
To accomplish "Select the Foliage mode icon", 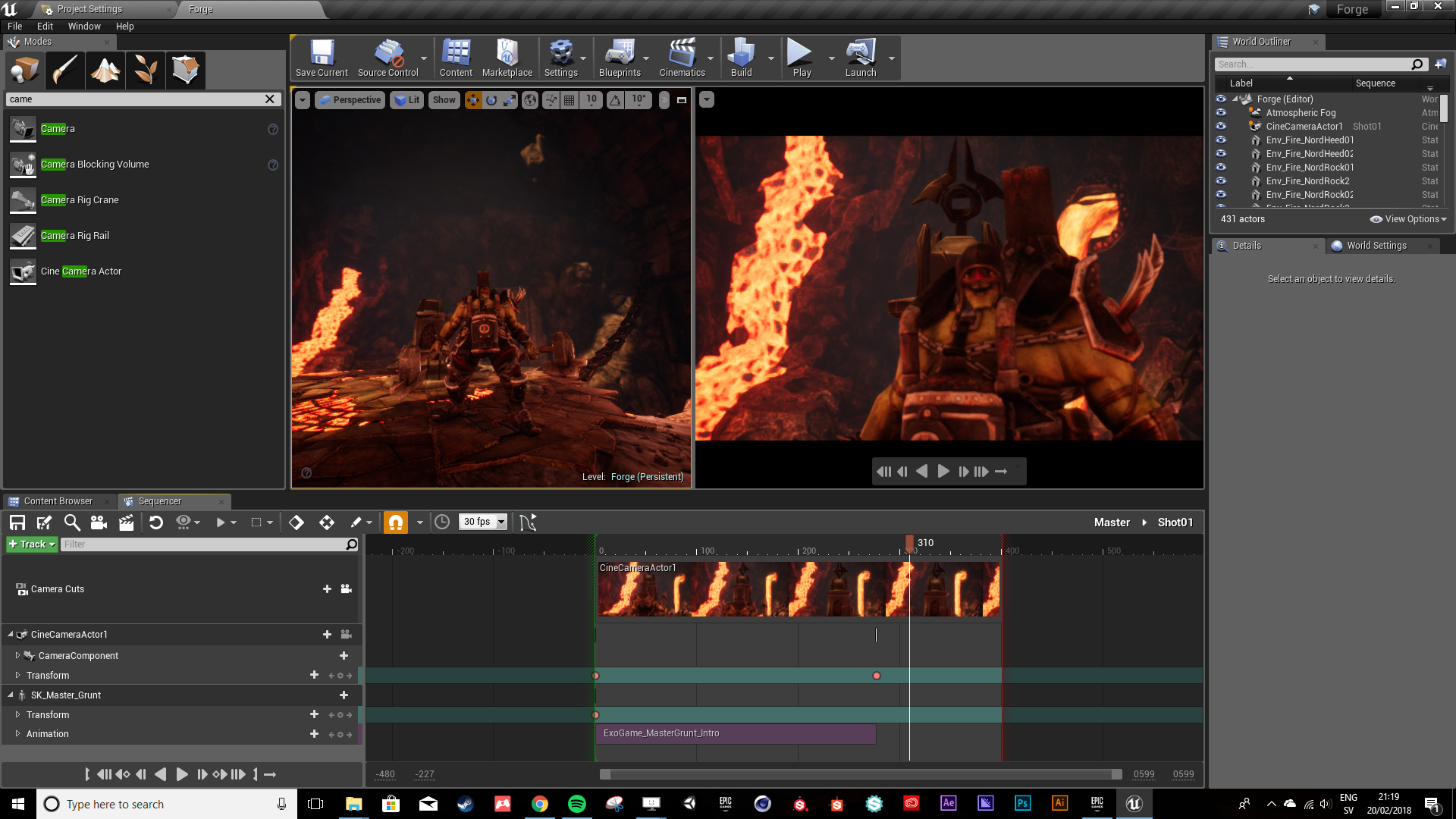I will [146, 71].
